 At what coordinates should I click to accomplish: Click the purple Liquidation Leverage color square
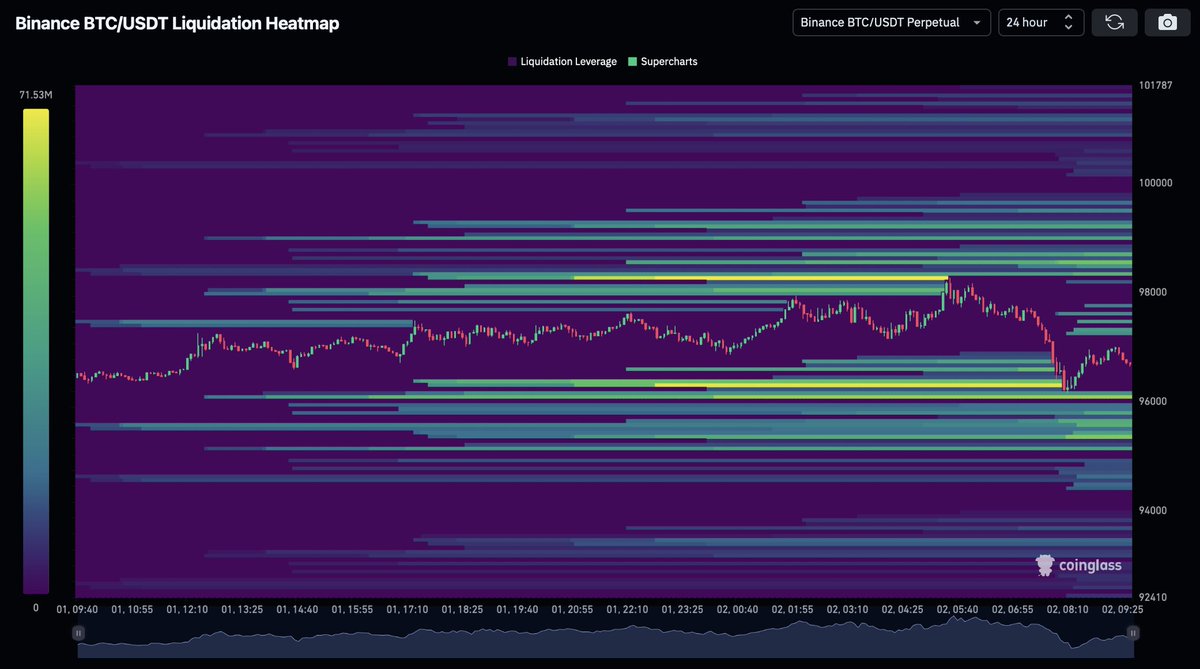pyautogui.click(x=511, y=61)
